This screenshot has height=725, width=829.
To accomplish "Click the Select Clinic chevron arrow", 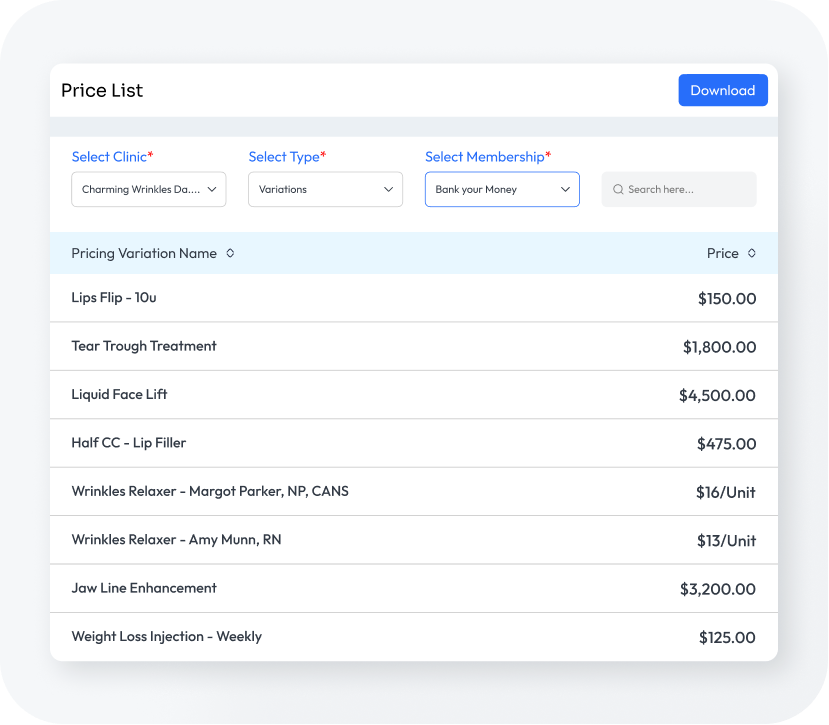I will [x=212, y=189].
